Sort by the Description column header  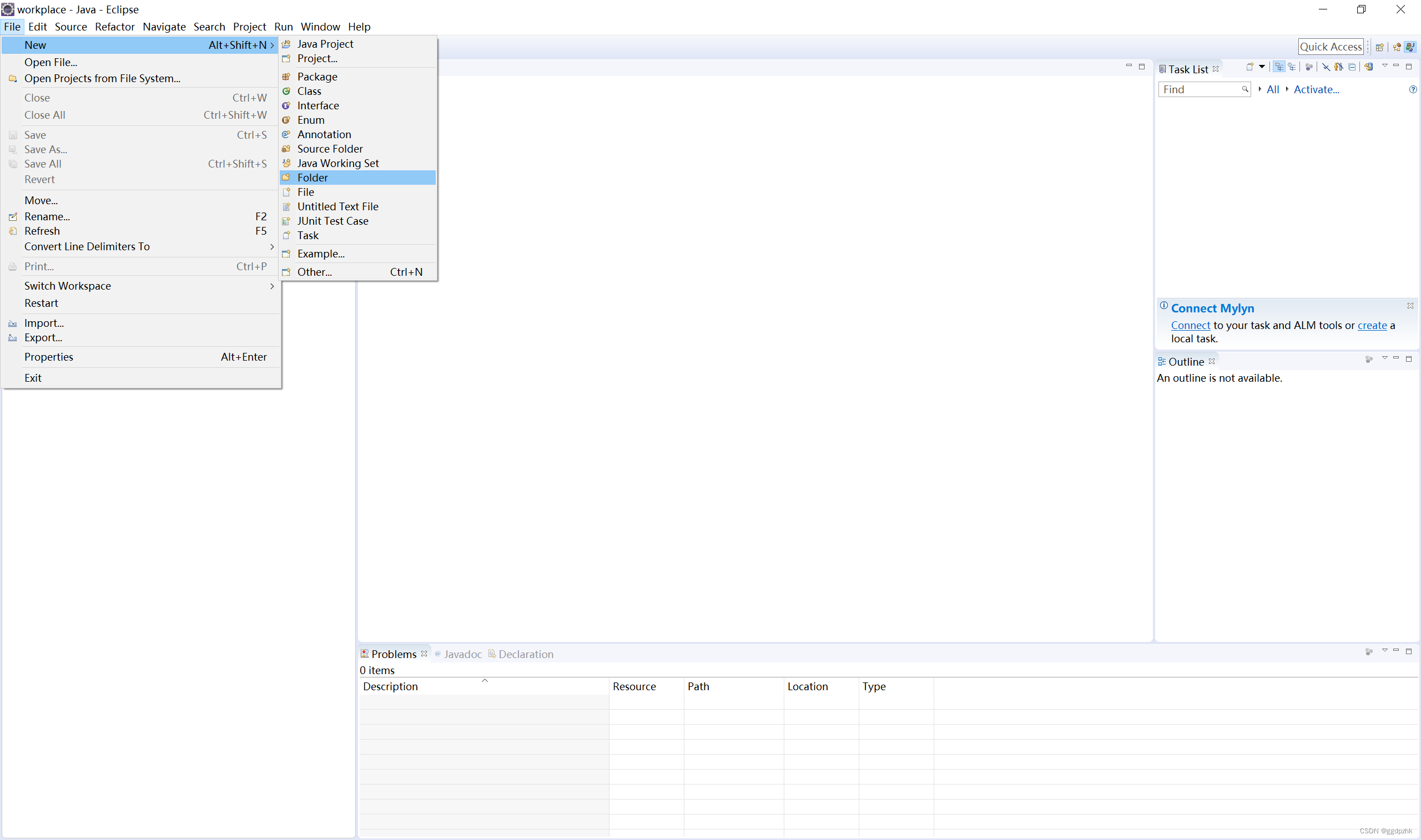484,686
